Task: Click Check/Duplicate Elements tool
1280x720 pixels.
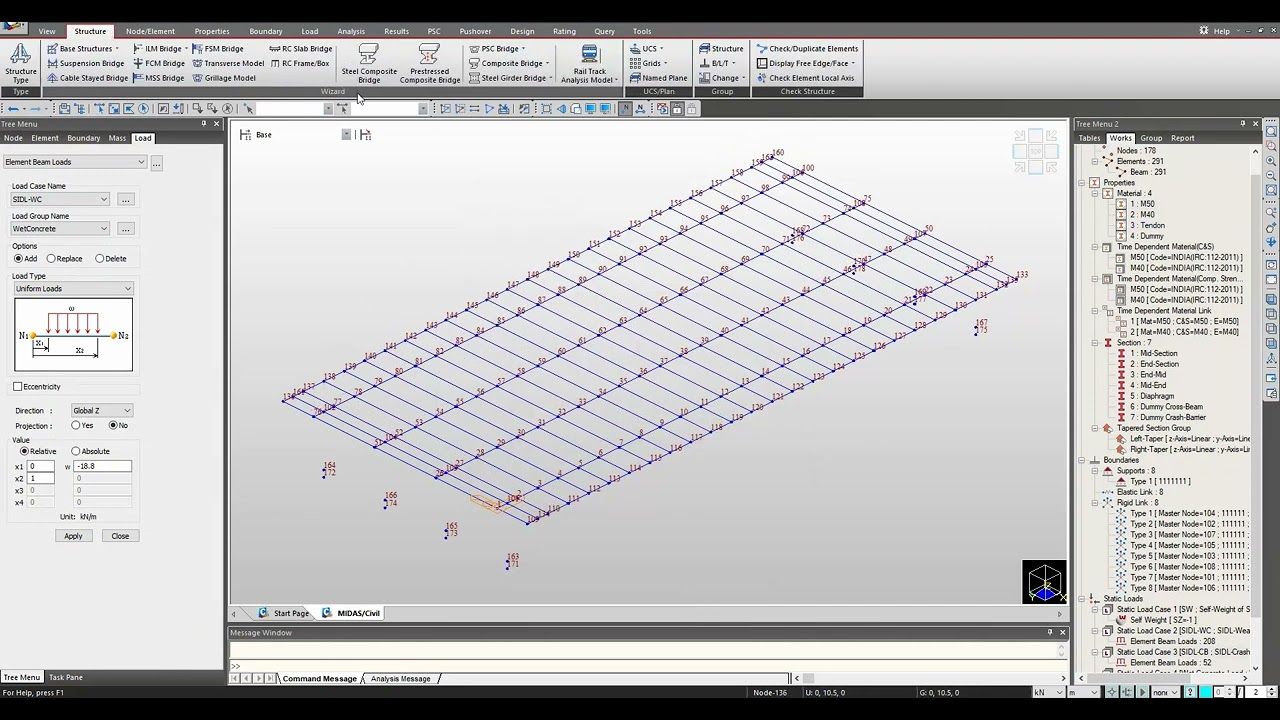Action: click(x=807, y=48)
